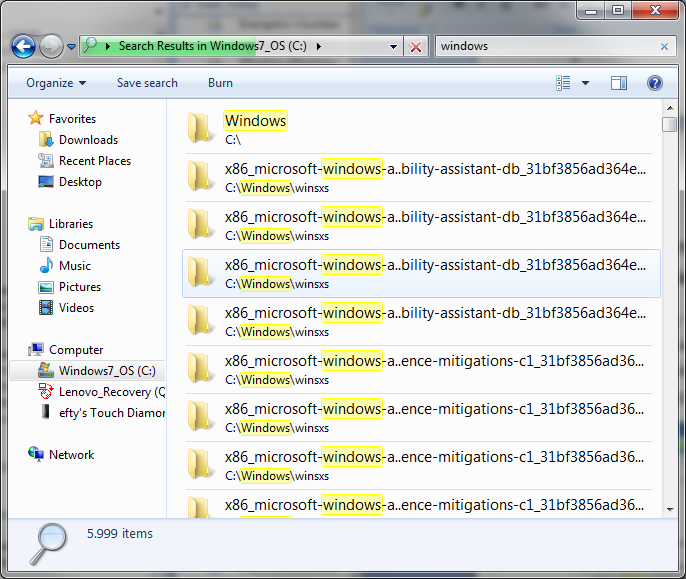Click the Videos filmstrip icon
This screenshot has width=686, height=579.
tap(46, 308)
